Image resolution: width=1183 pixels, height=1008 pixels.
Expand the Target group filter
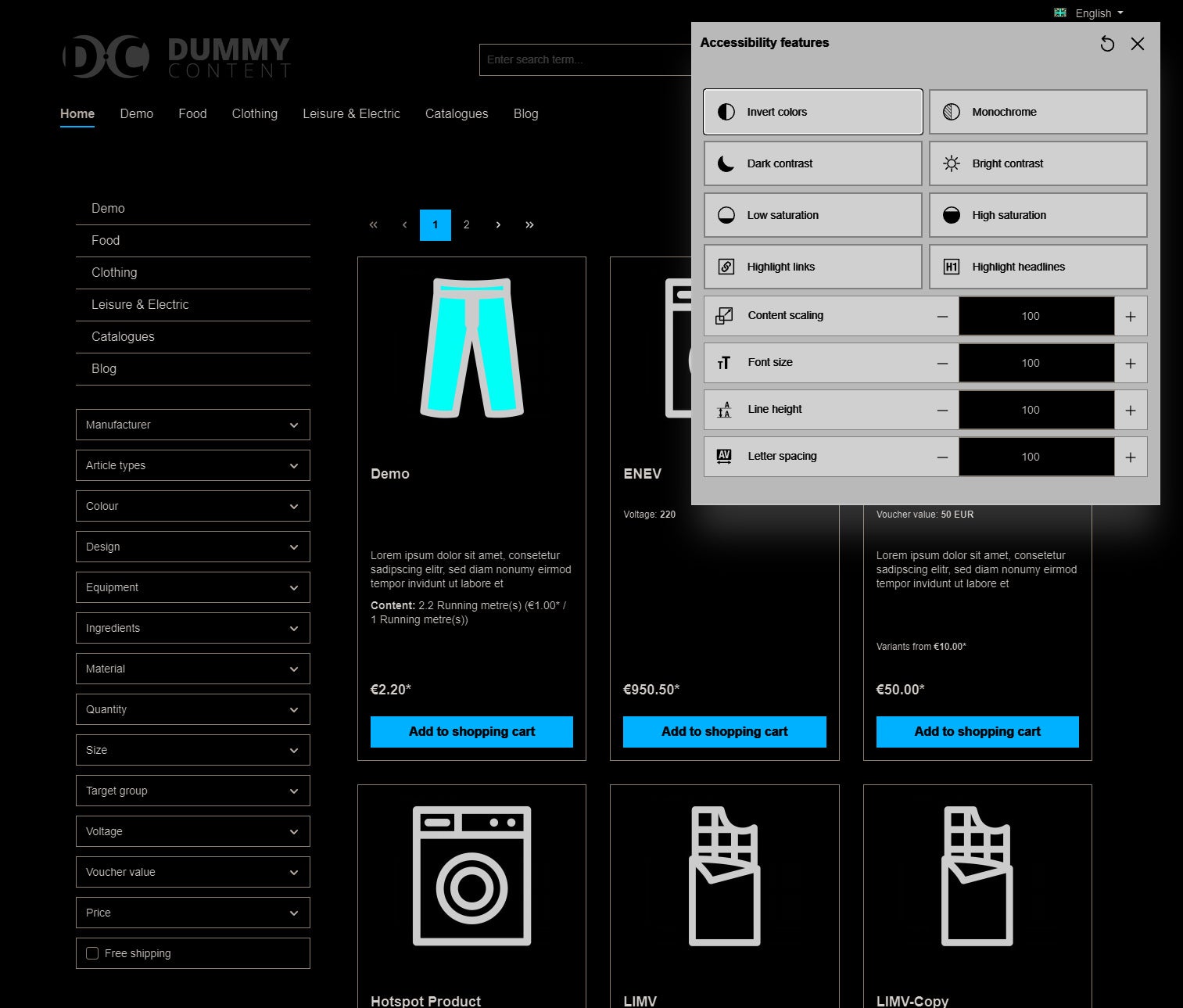pyautogui.click(x=193, y=791)
